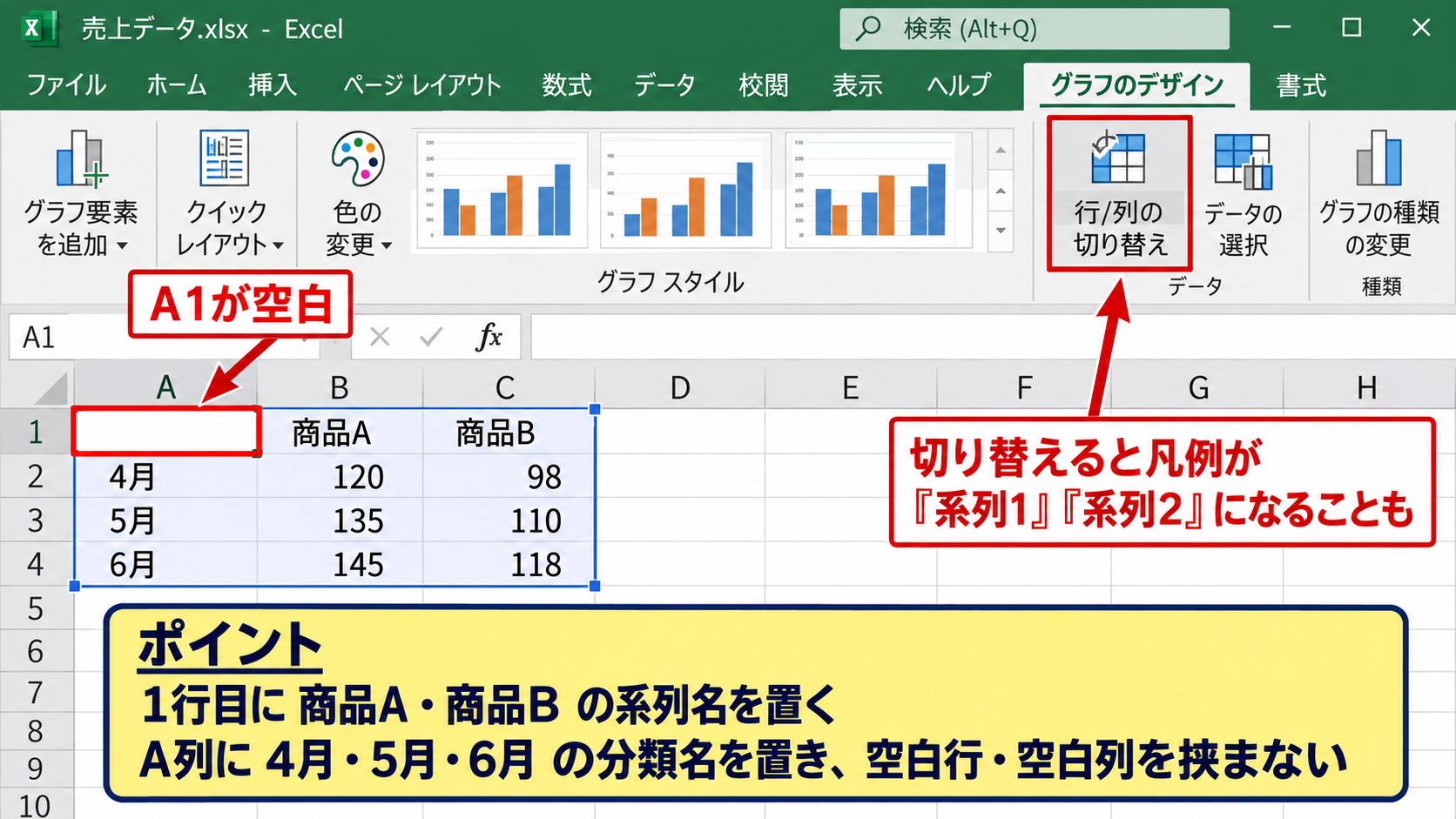Select column B header
Screen dimensions: 1456x819
point(340,387)
